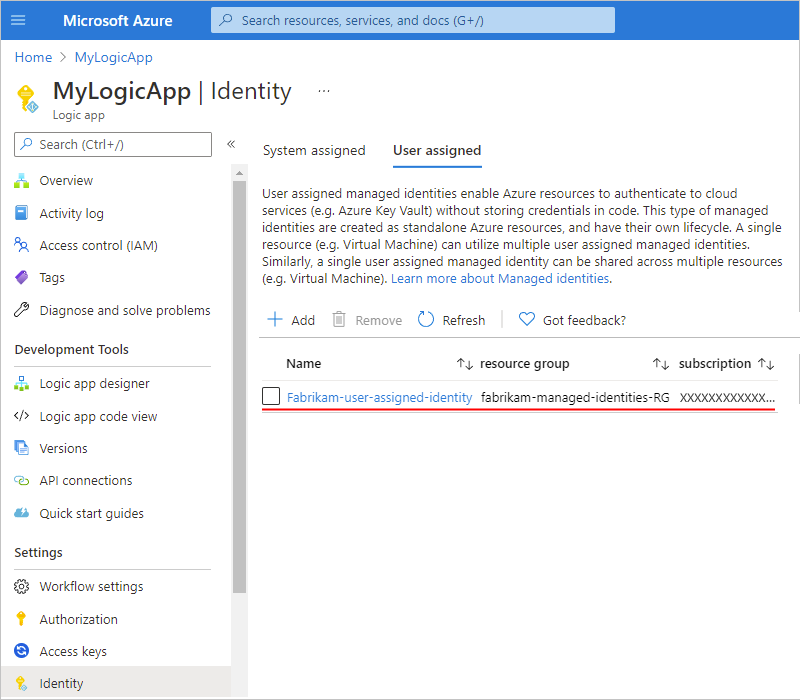Open Access control (IAM)
The height and width of the screenshot is (700, 800).
tap(98, 245)
